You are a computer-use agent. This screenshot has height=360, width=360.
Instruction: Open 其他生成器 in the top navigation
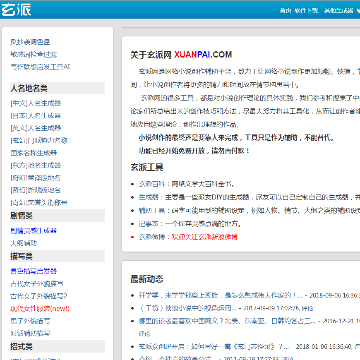pyautogui.click(x=338, y=10)
